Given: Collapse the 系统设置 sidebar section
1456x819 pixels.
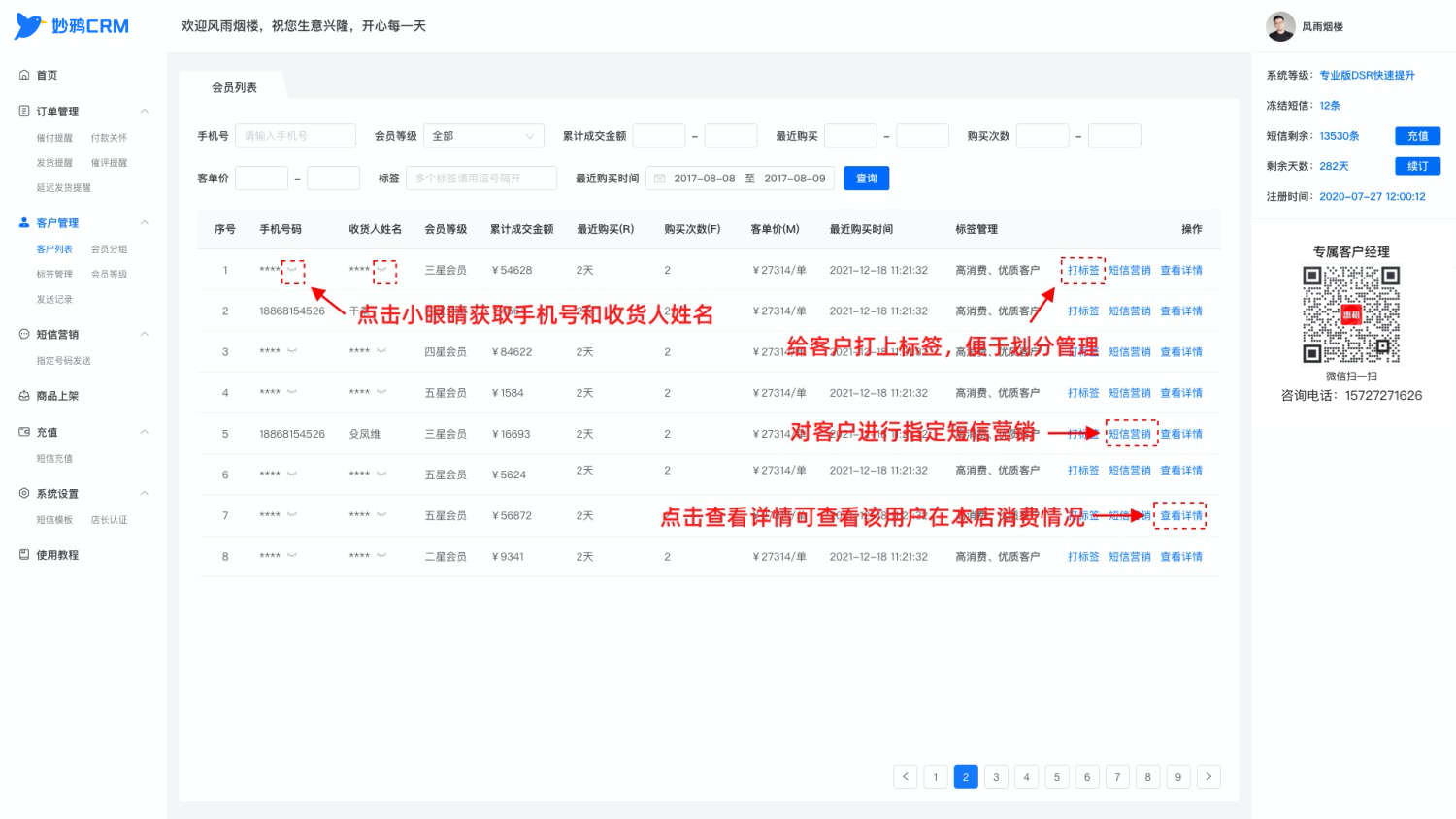Looking at the screenshot, I should 145,493.
